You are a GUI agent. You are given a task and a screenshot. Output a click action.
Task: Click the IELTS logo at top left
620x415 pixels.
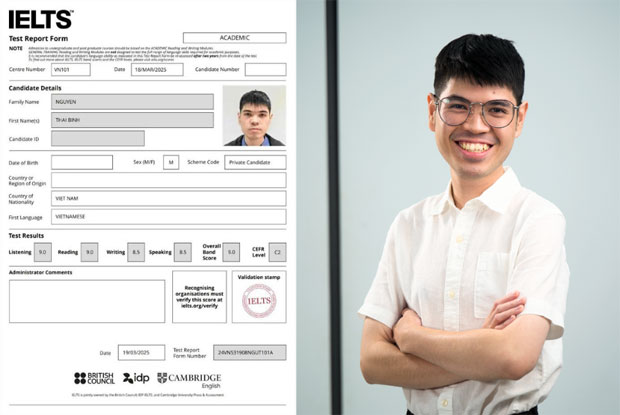pyautogui.click(x=41, y=19)
